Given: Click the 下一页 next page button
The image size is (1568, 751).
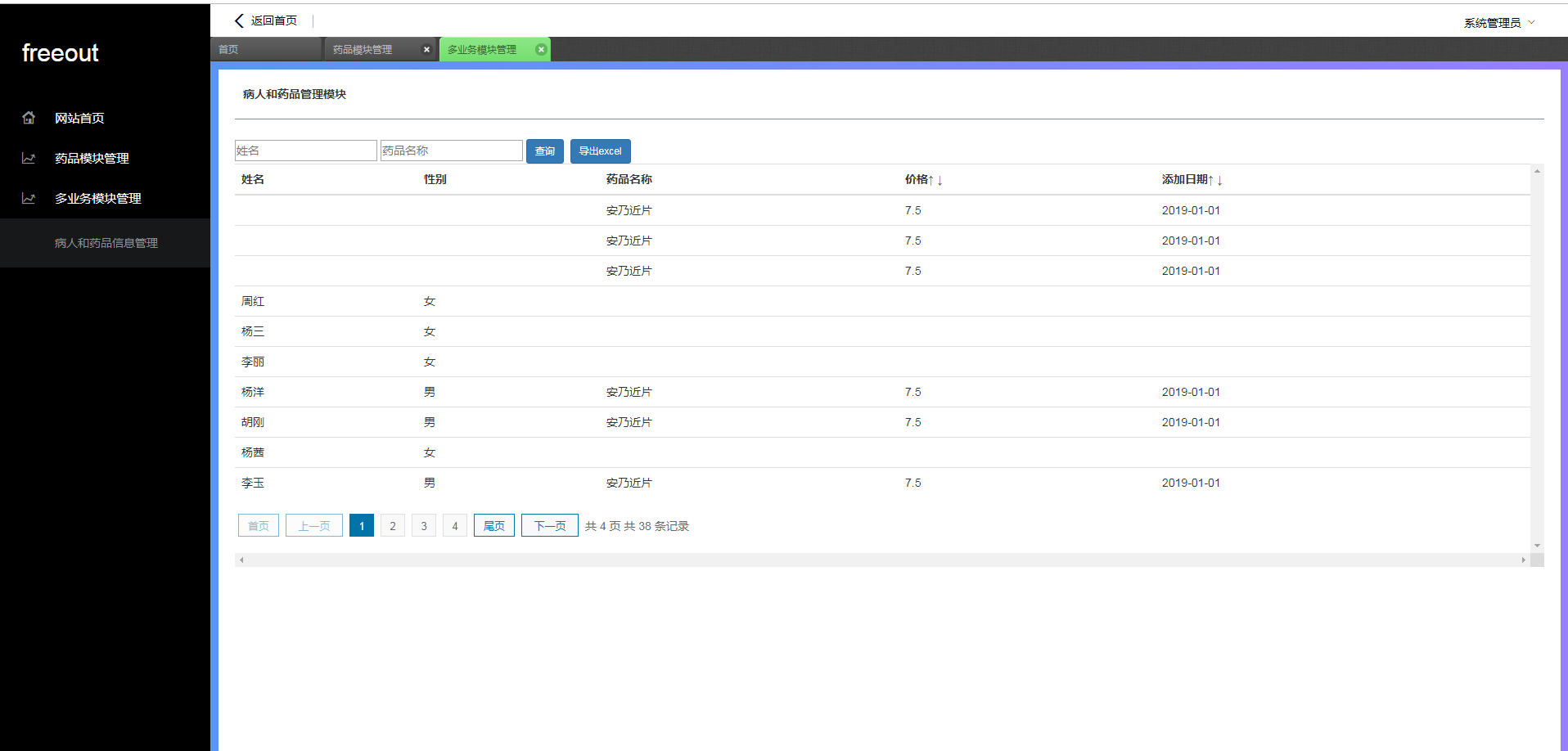Looking at the screenshot, I should [550, 525].
